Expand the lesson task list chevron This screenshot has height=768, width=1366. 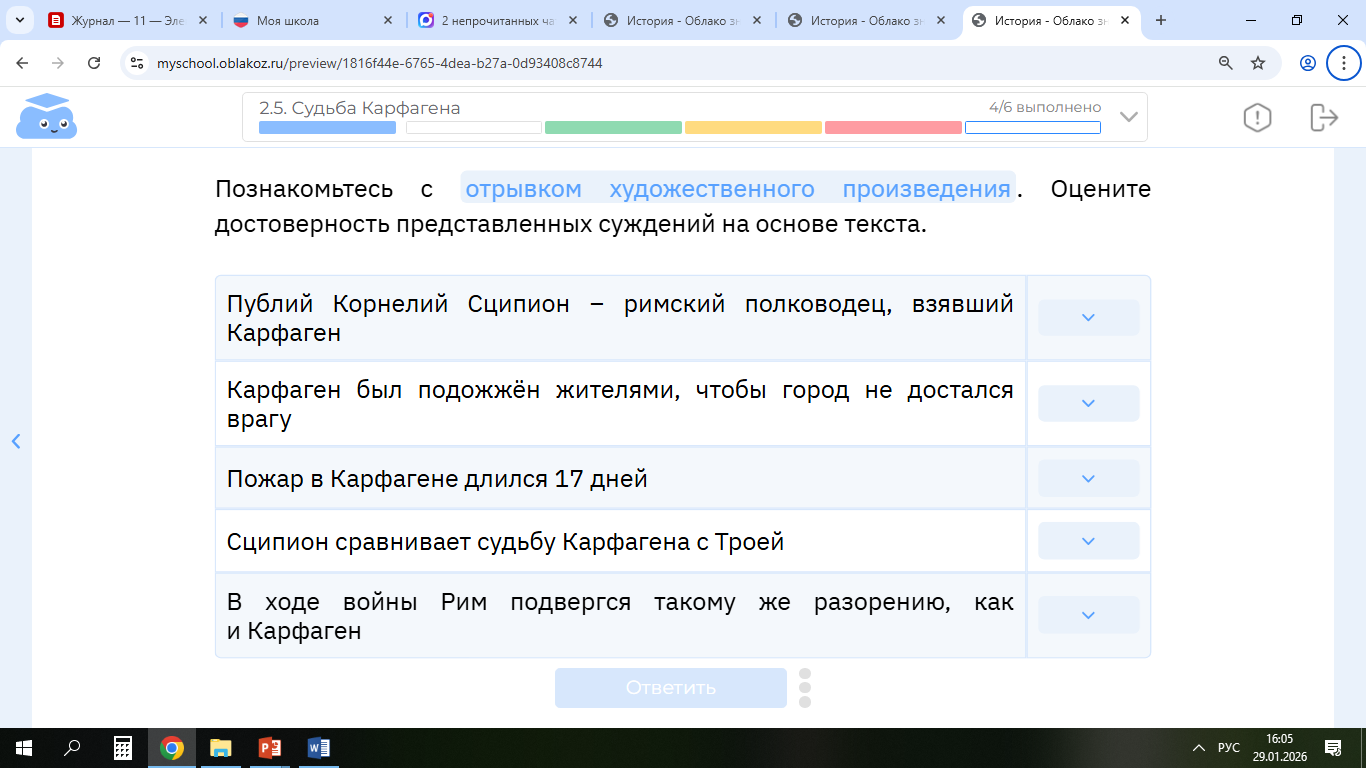tap(1129, 117)
